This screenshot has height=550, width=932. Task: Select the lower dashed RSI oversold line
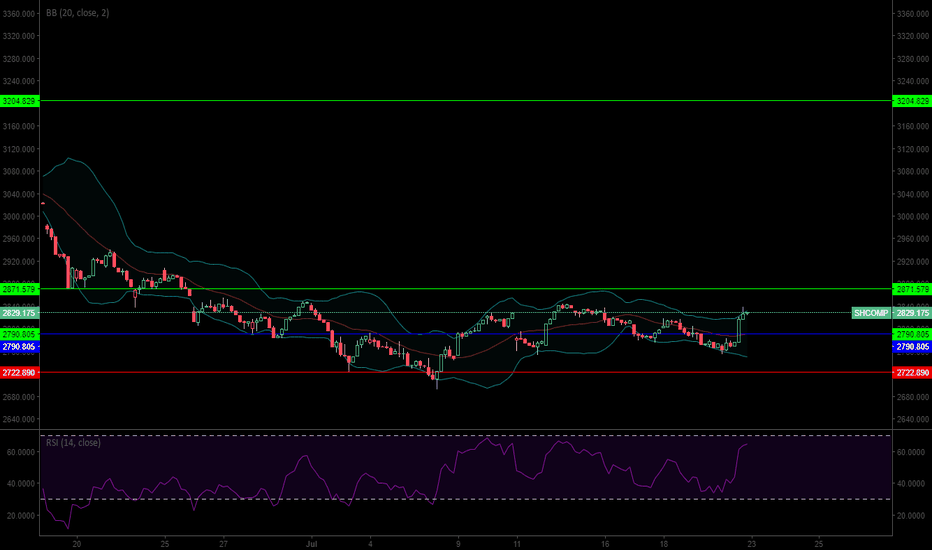[466, 499]
